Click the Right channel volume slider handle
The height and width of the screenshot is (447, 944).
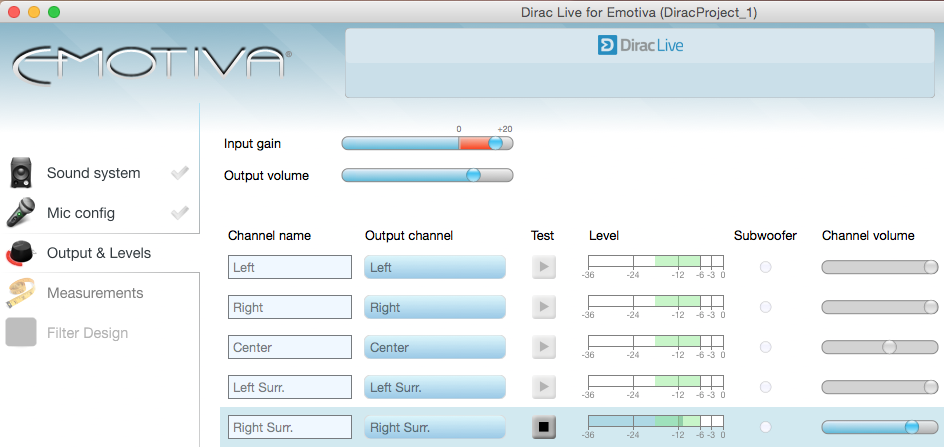pyautogui.click(x=931, y=307)
